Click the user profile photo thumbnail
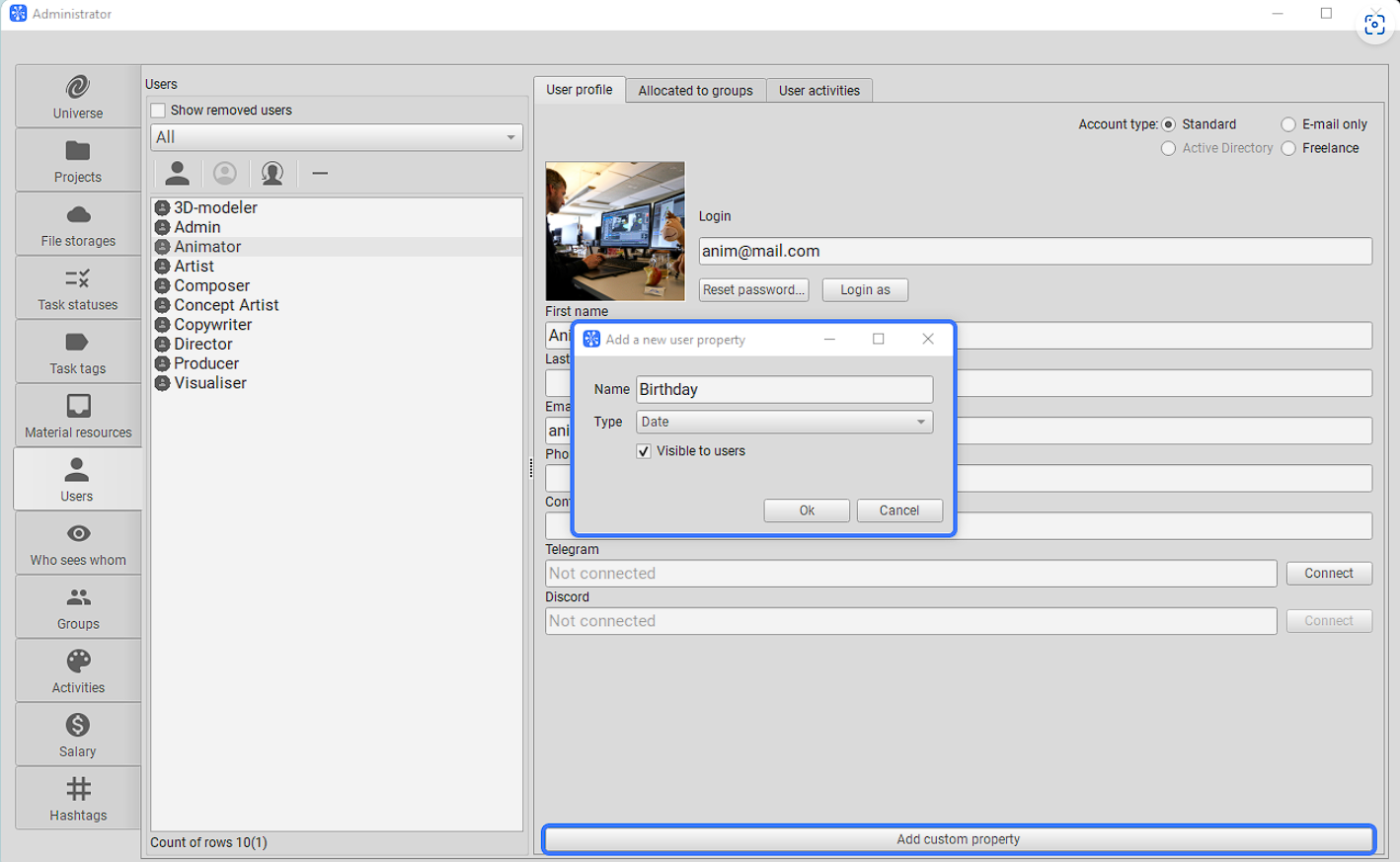Viewport: 1400px width, 862px height. click(x=615, y=231)
